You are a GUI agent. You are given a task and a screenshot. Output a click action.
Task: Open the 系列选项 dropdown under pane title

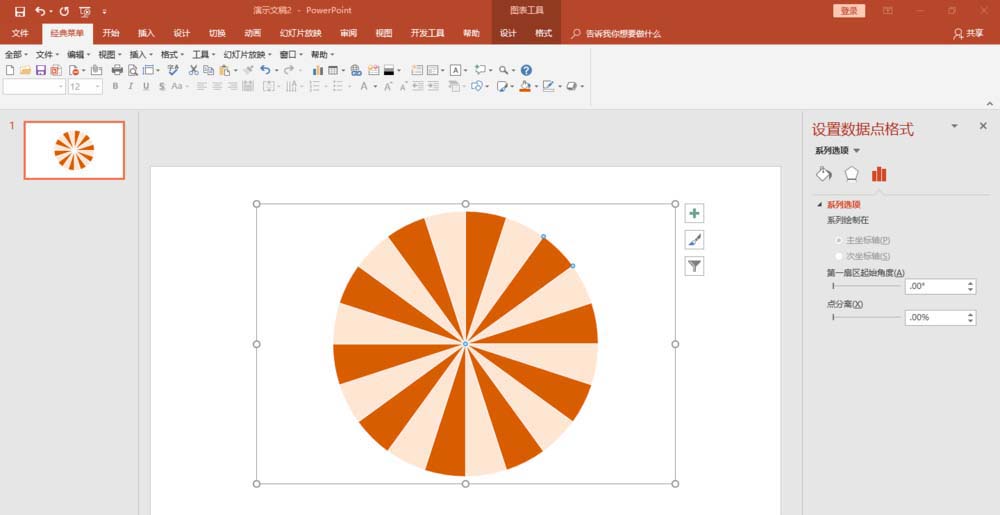click(857, 151)
